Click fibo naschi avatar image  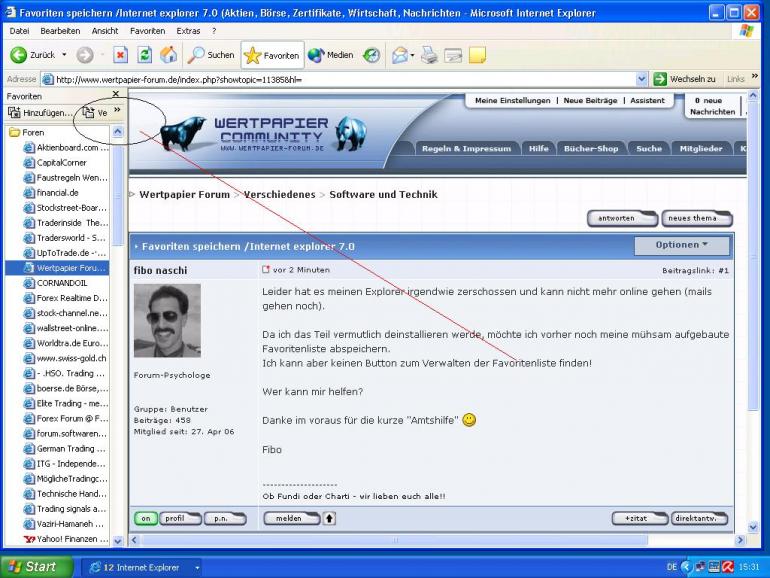167,320
